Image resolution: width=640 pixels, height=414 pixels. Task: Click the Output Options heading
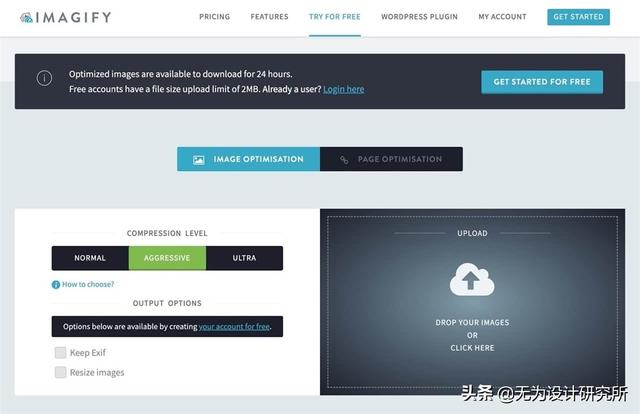(x=167, y=303)
